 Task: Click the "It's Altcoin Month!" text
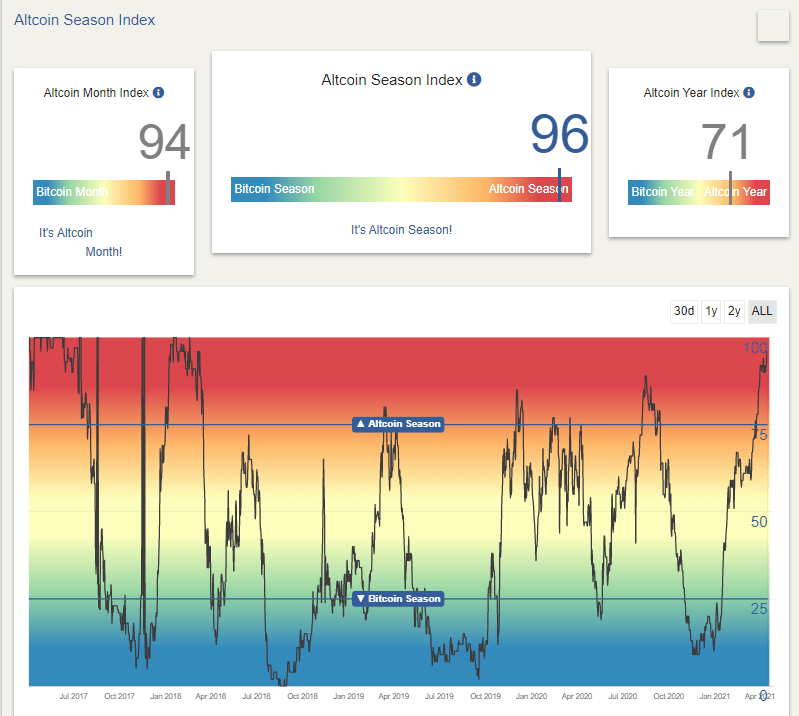[x=81, y=242]
